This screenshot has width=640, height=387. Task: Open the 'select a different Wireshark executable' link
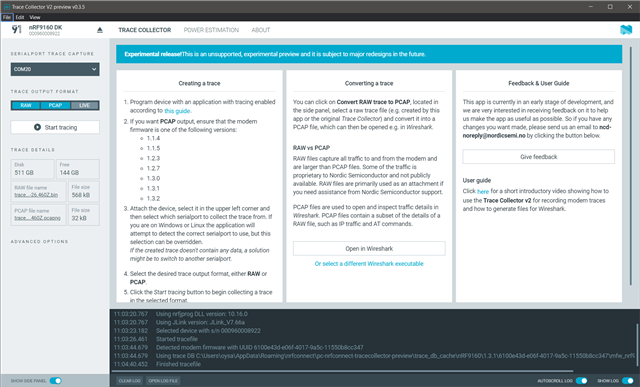tap(369, 264)
